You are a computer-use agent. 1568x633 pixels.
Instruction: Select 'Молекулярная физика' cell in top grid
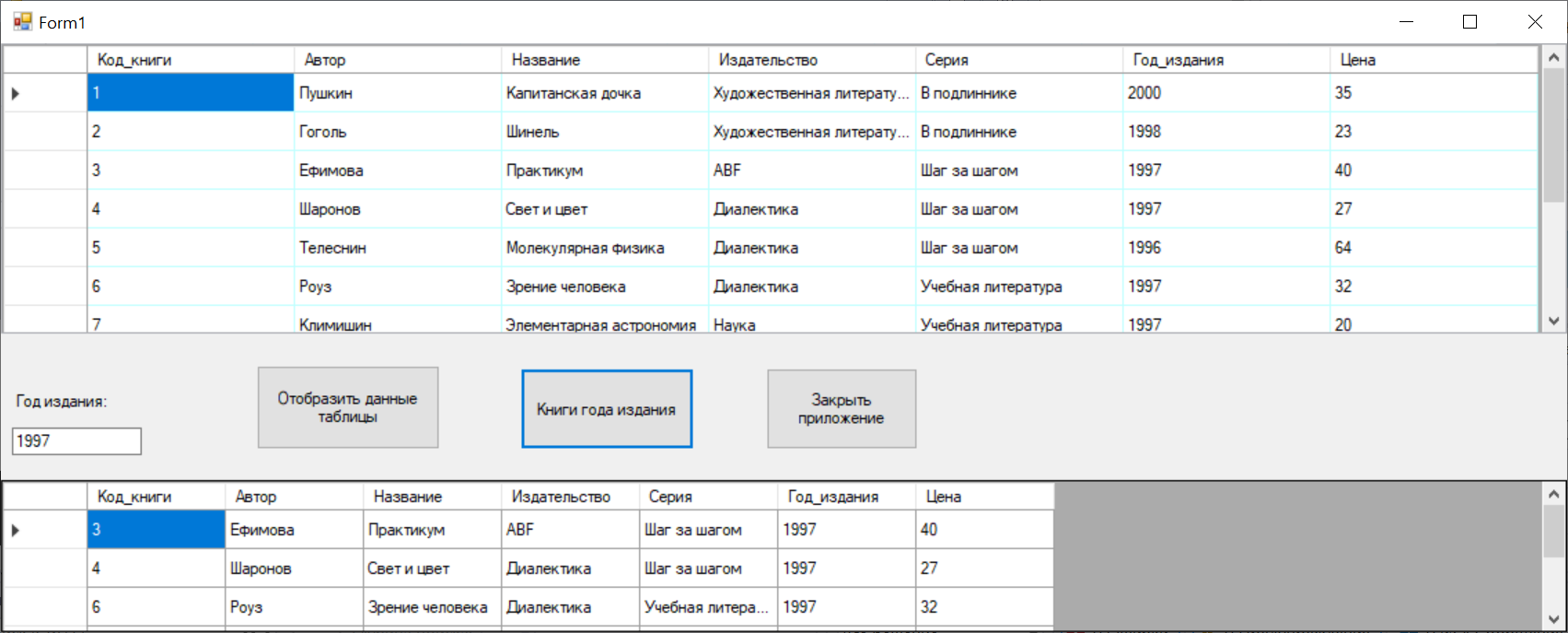[604, 248]
